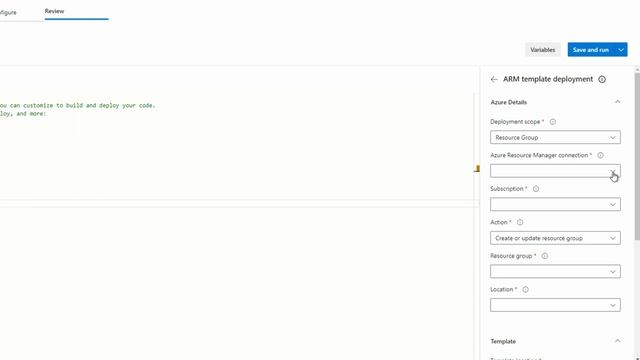This screenshot has width=640, height=360.
Task: Show info for Deployment scope field
Action: point(553,122)
